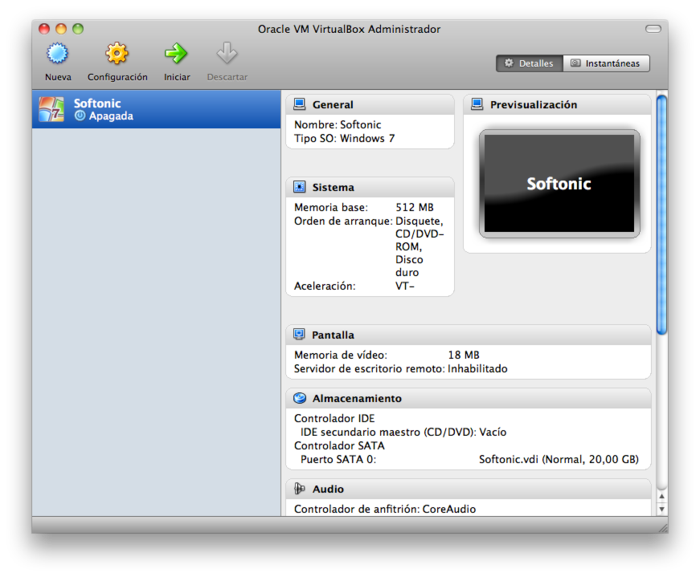Click the Pantalla section display icon
The image size is (700, 577).
click(x=299, y=334)
